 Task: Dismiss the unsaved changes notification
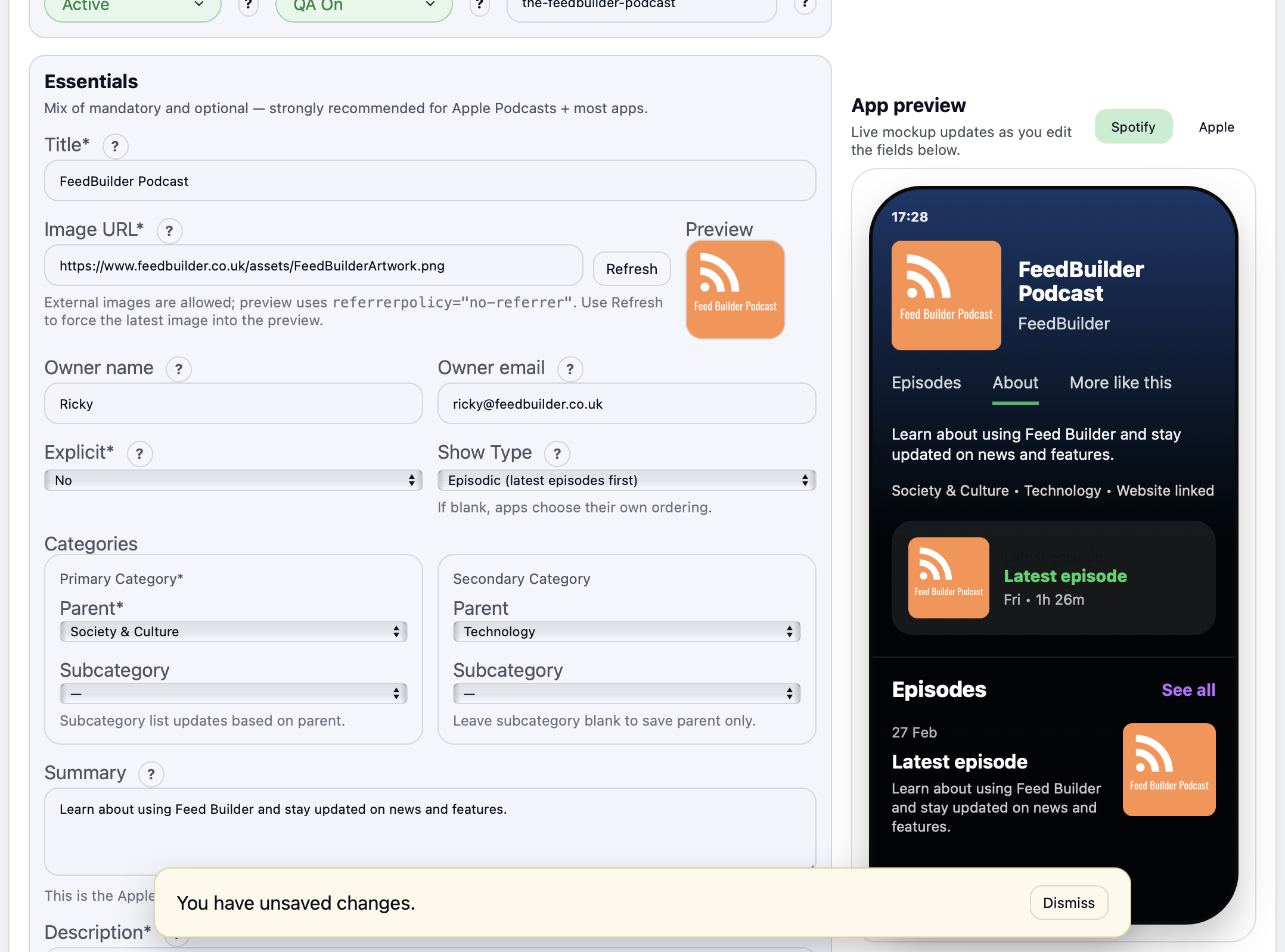pos(1068,903)
